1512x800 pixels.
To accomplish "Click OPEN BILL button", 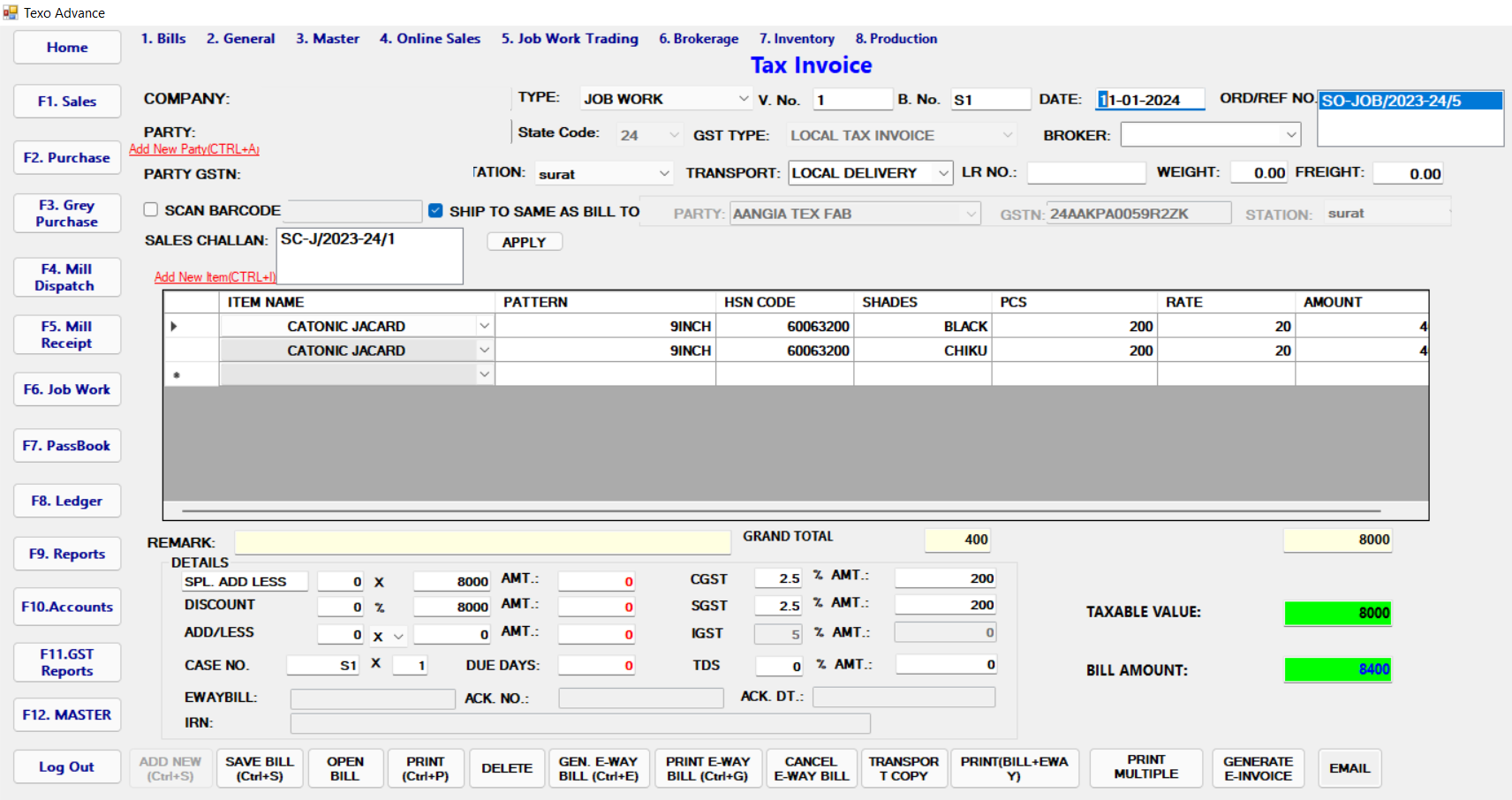I will point(344,768).
